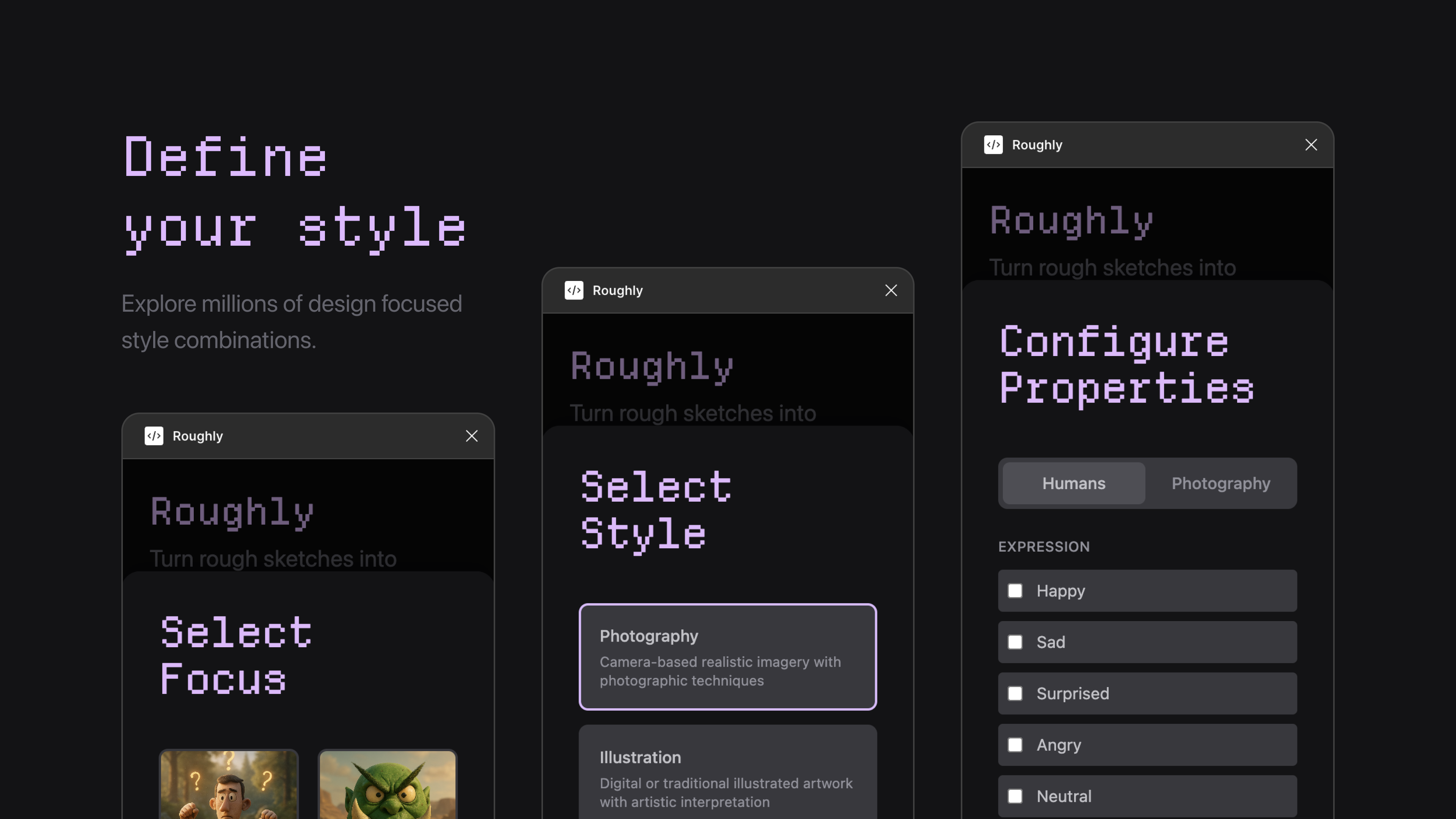
Task: Click the Roughly title in Select Style panel header
Action: [617, 290]
